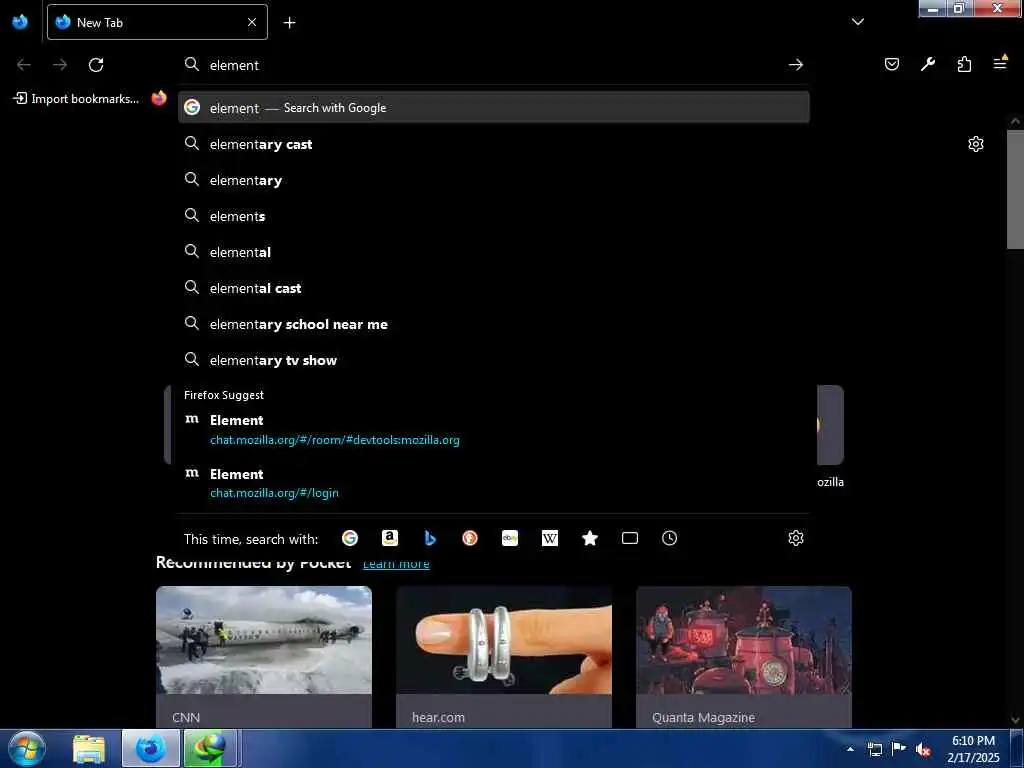Open a new tab with the plus button

[289, 23]
